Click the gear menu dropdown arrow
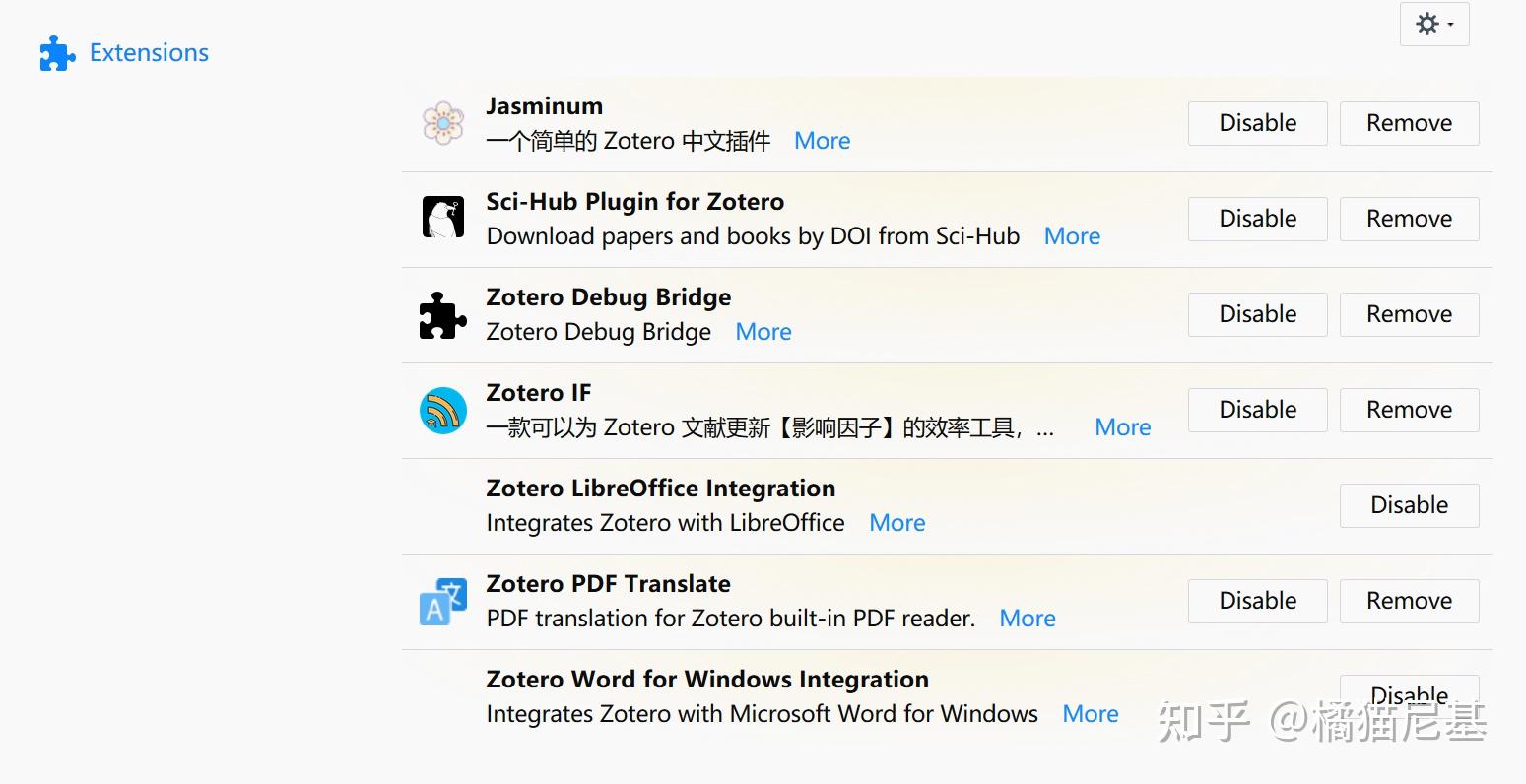1526x784 pixels. (1448, 26)
